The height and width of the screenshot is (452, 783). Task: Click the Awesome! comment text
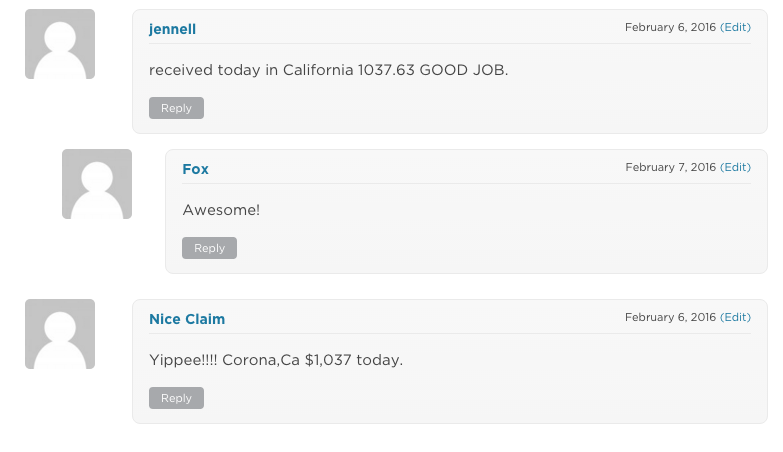(221, 210)
